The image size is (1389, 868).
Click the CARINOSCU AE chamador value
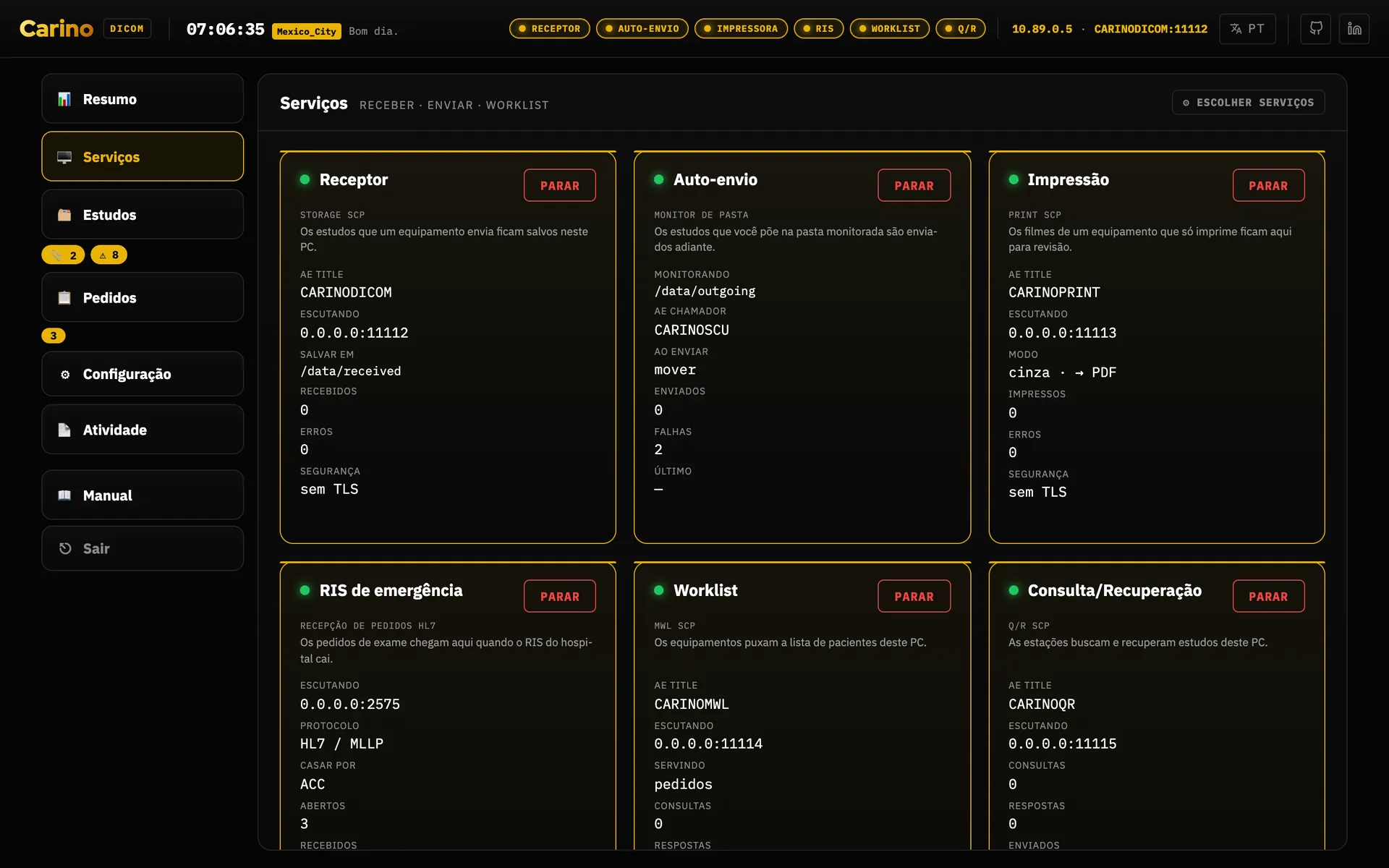pos(692,330)
